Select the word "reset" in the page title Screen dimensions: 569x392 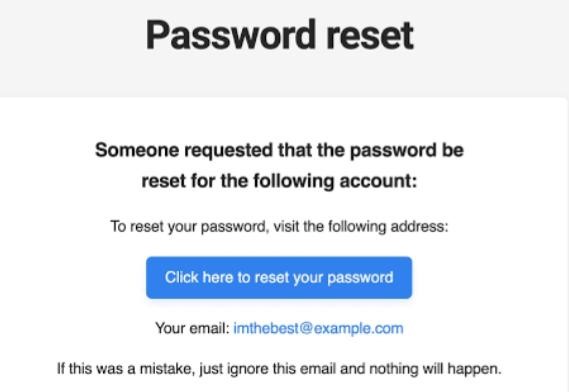point(370,35)
